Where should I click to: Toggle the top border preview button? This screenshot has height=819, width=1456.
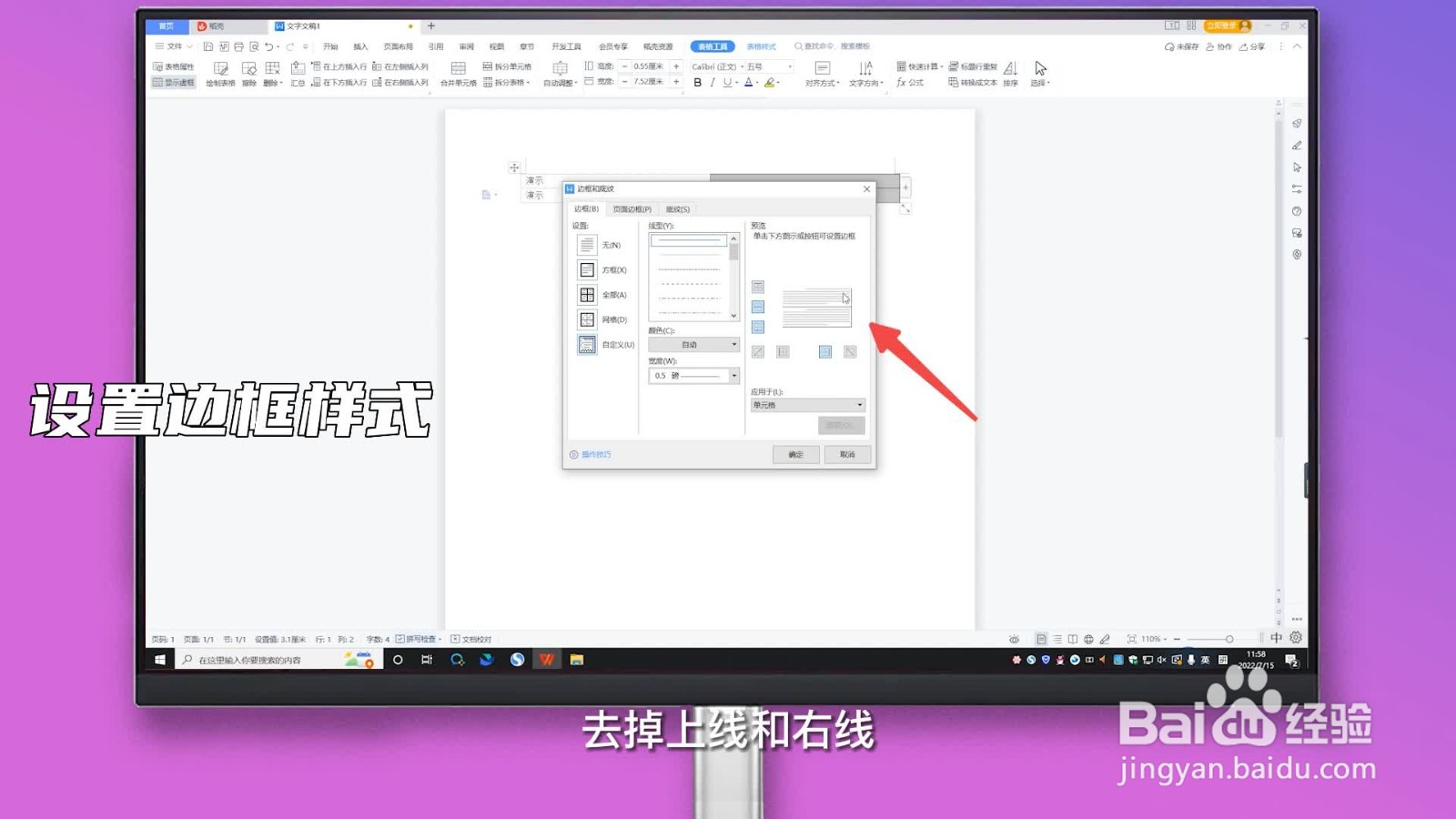(758, 287)
